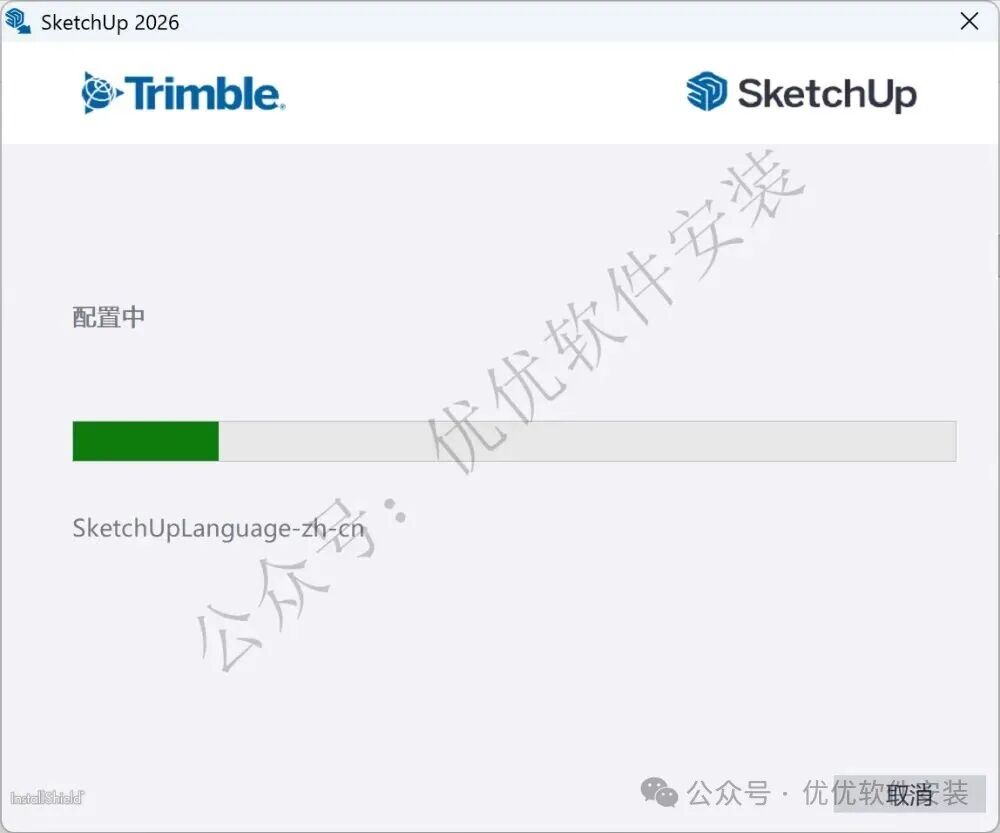Cancel the installation with the 取消 button
1000x833 pixels.
pos(909,794)
